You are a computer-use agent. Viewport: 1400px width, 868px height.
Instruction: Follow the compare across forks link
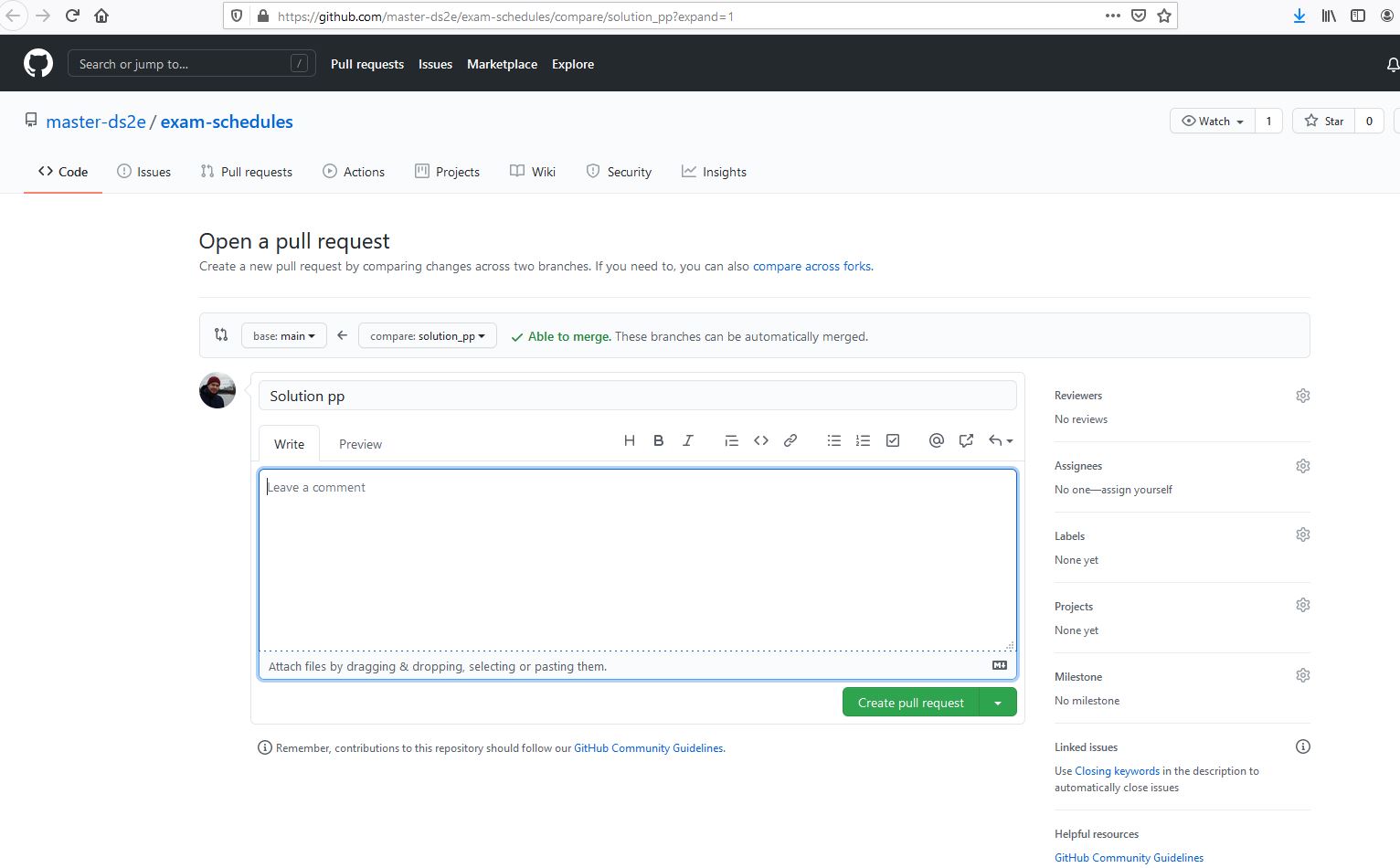811,267
